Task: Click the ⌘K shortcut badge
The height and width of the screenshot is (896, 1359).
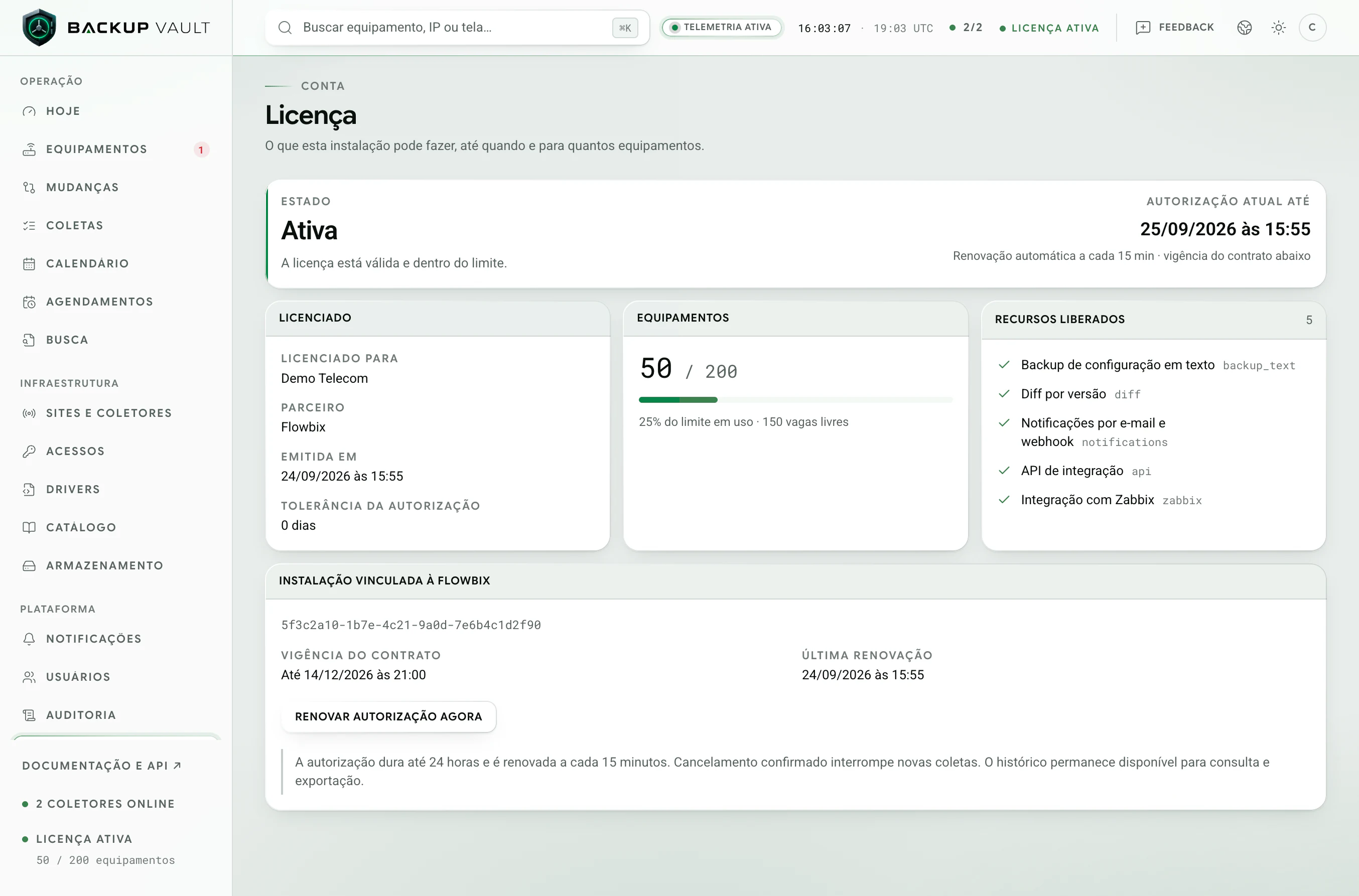Action: click(x=625, y=28)
